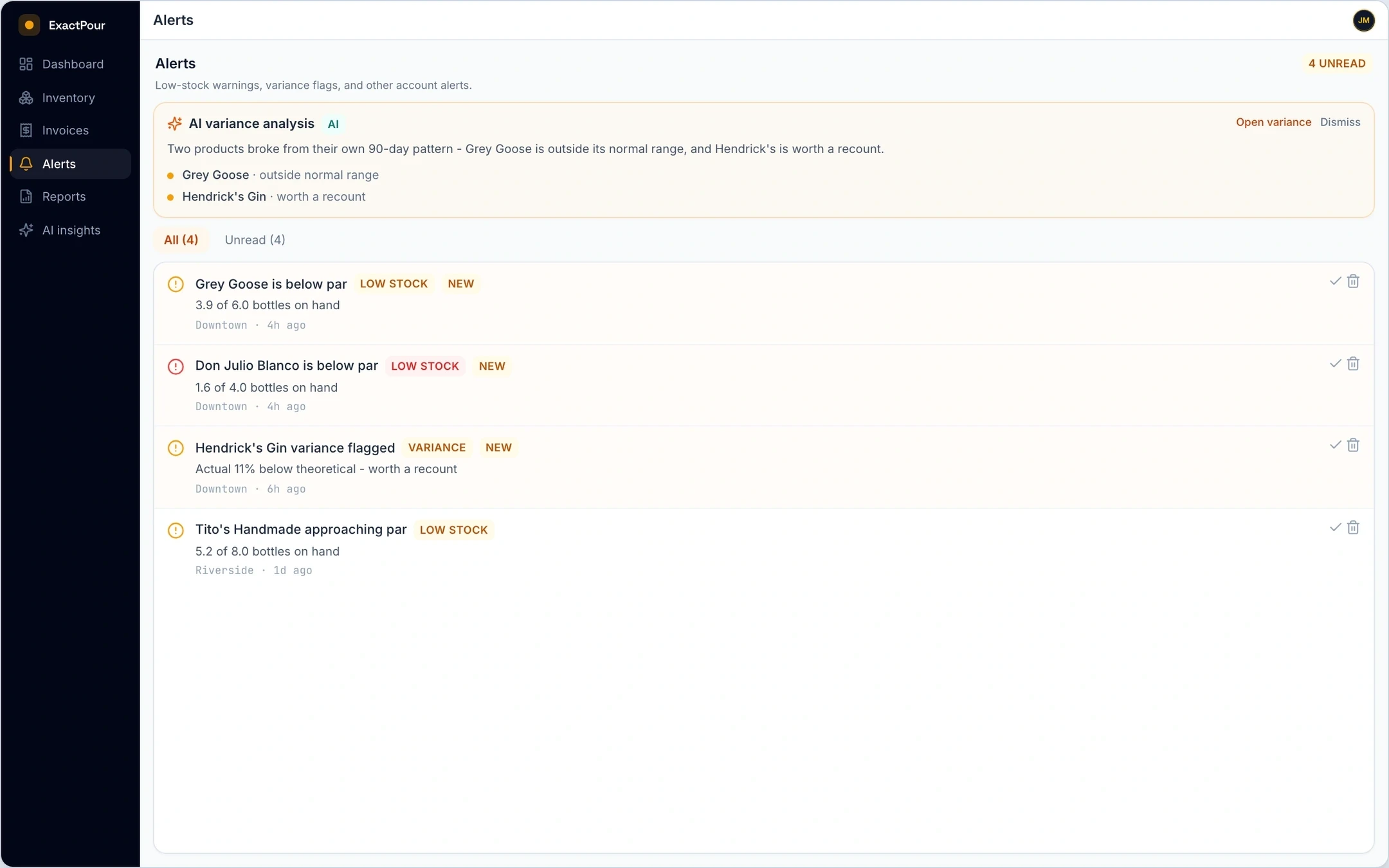The image size is (1389, 868).
Task: Click the red Don Julio Blanco warning icon
Action: pyautogui.click(x=176, y=366)
